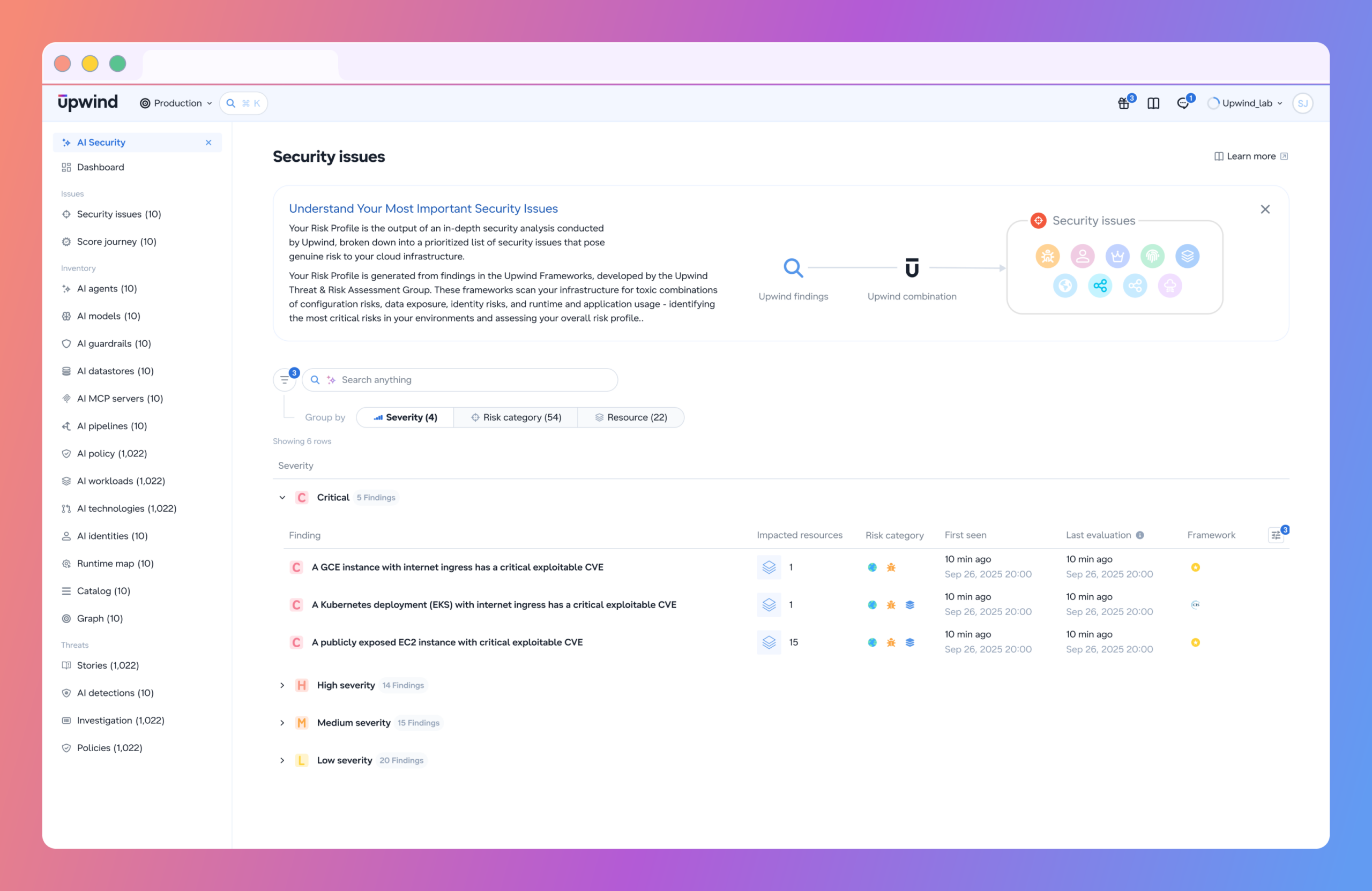Expand the Low severity group
Viewport: 1372px width, 891px height.
click(282, 761)
